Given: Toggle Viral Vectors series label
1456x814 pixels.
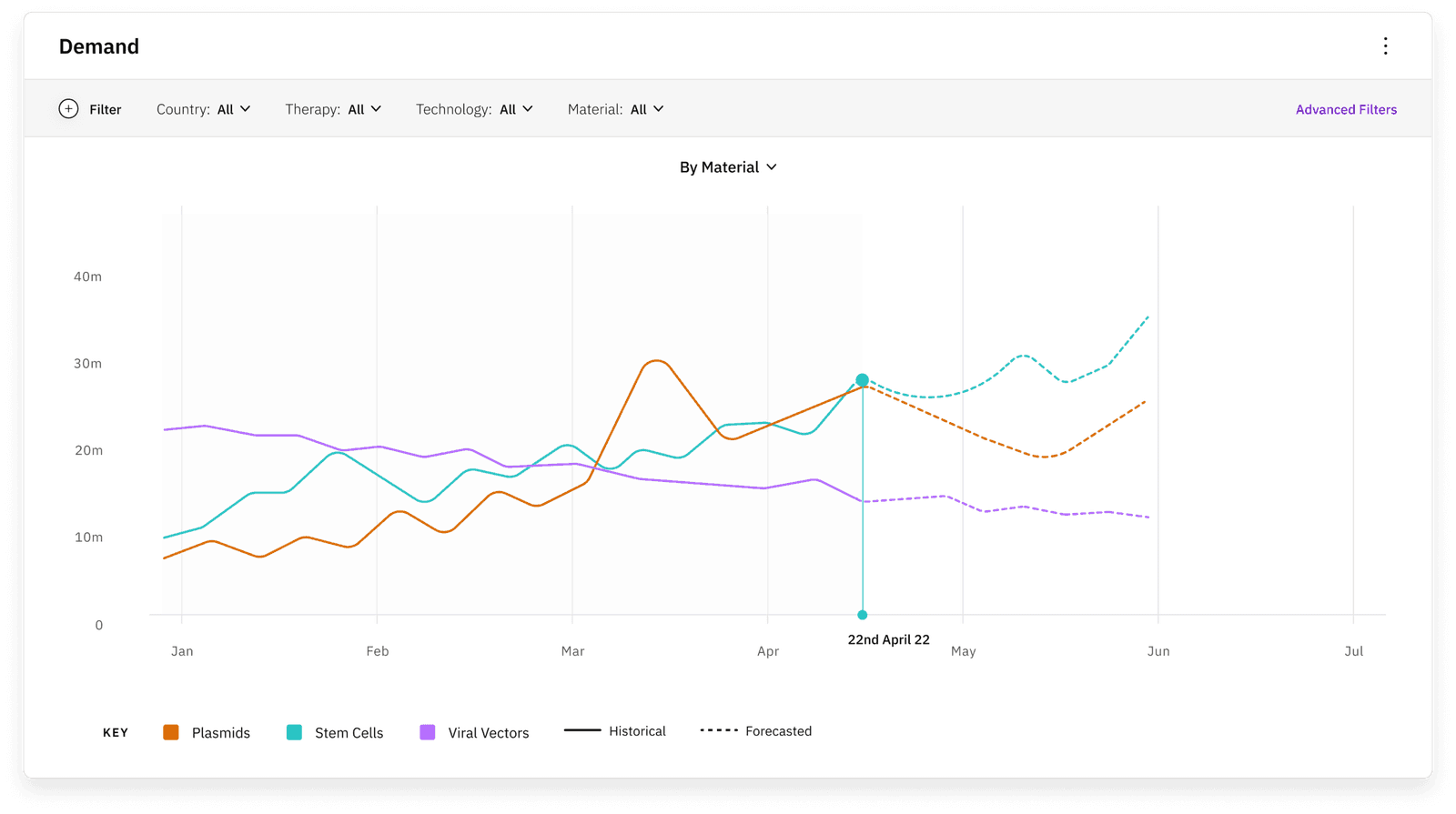Looking at the screenshot, I should [x=489, y=733].
